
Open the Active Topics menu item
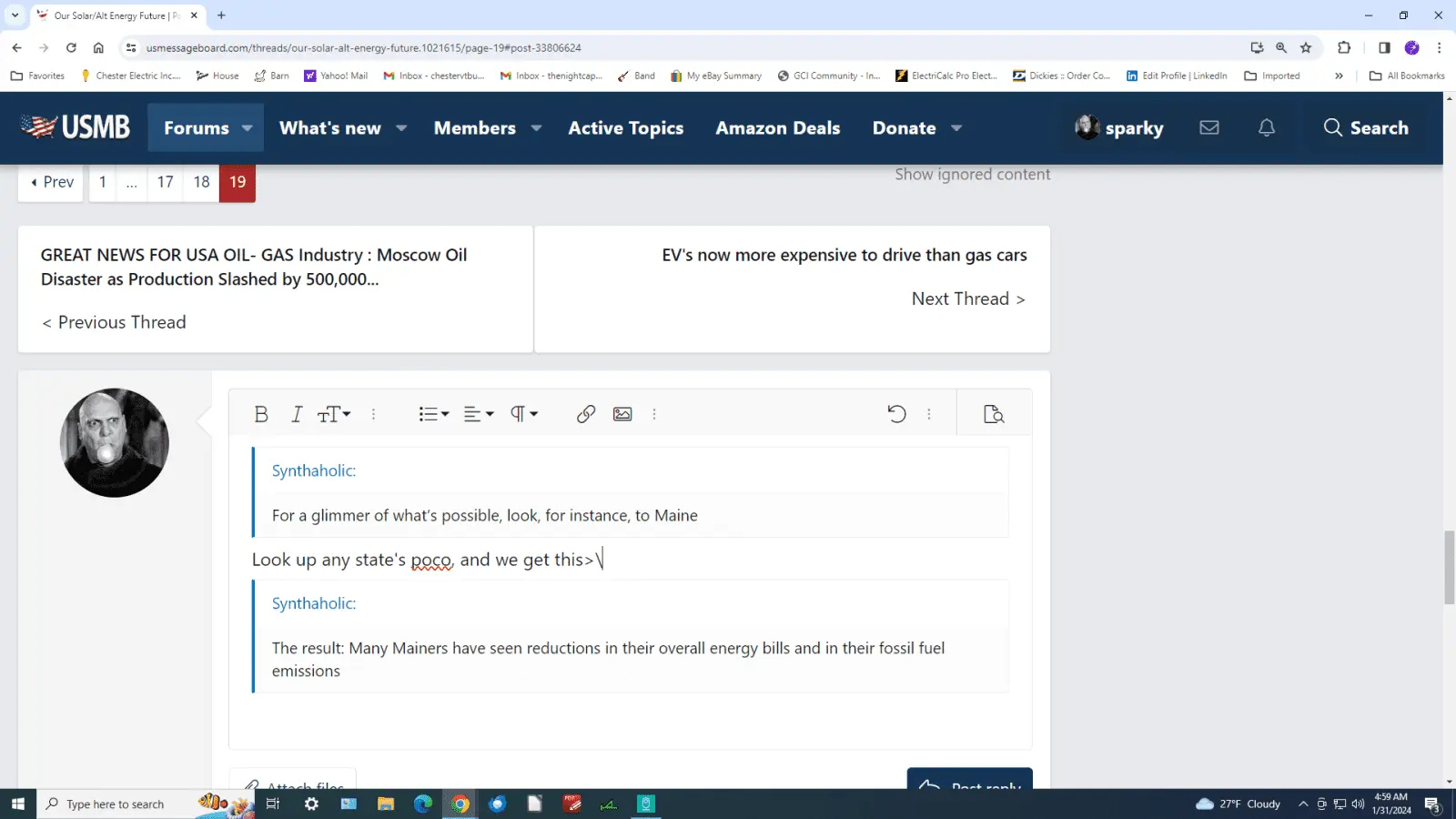[x=625, y=128]
